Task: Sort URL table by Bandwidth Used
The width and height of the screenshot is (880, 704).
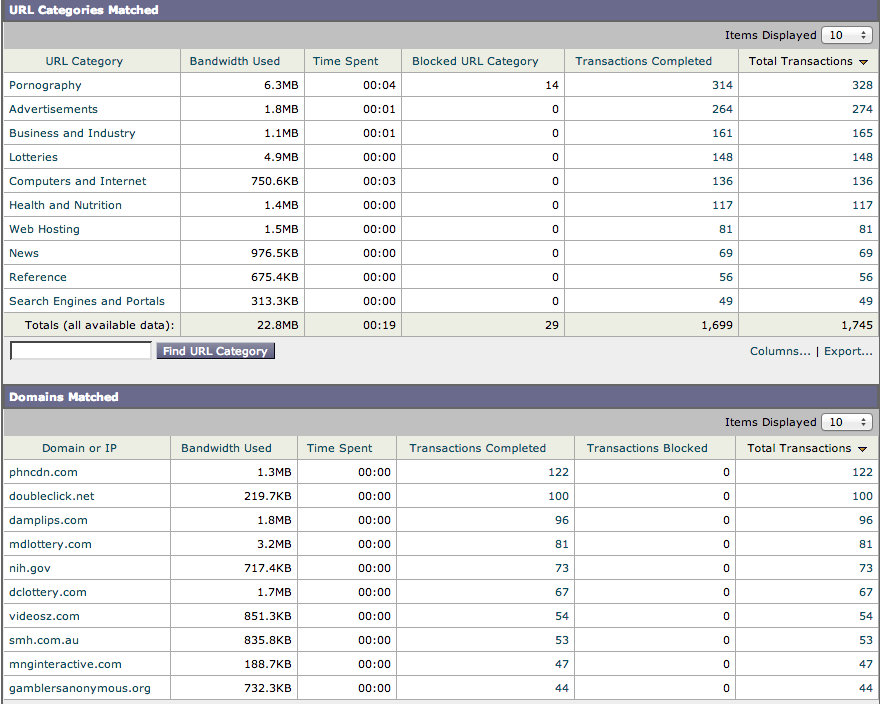Action: pyautogui.click(x=235, y=61)
